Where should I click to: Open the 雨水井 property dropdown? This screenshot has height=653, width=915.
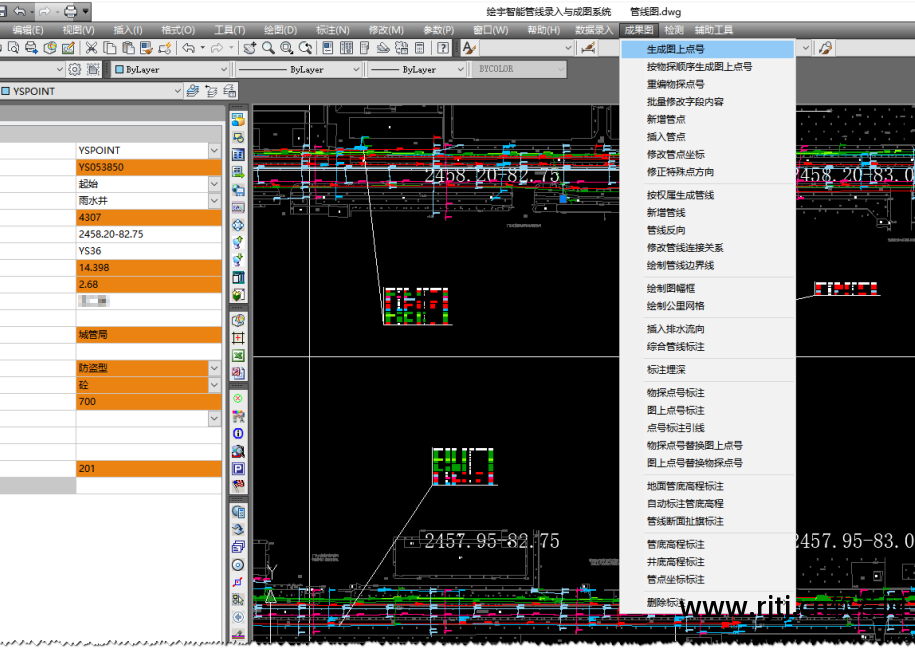click(214, 201)
